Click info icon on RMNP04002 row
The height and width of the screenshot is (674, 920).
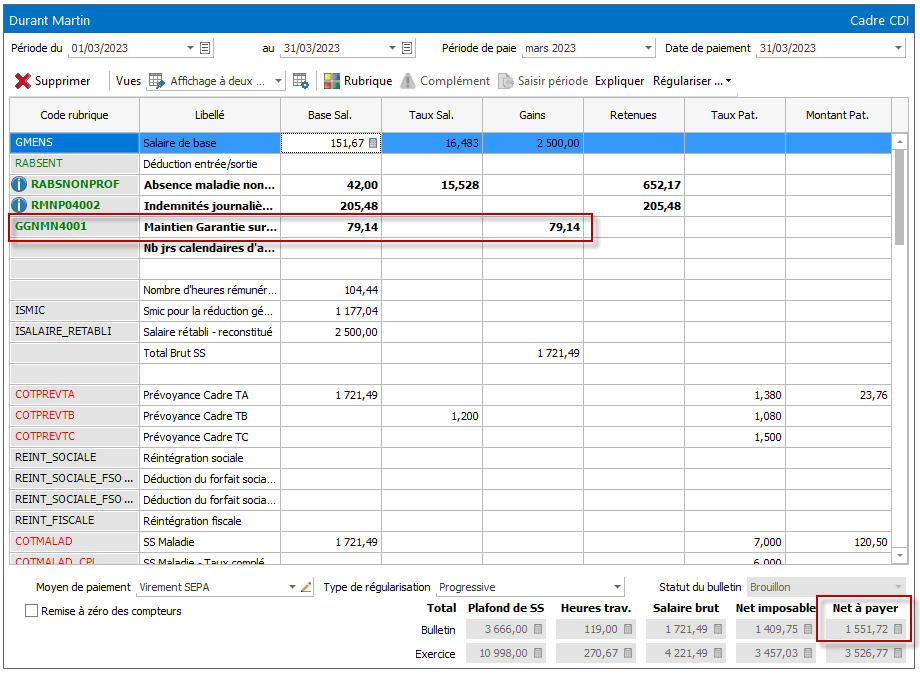[19, 205]
